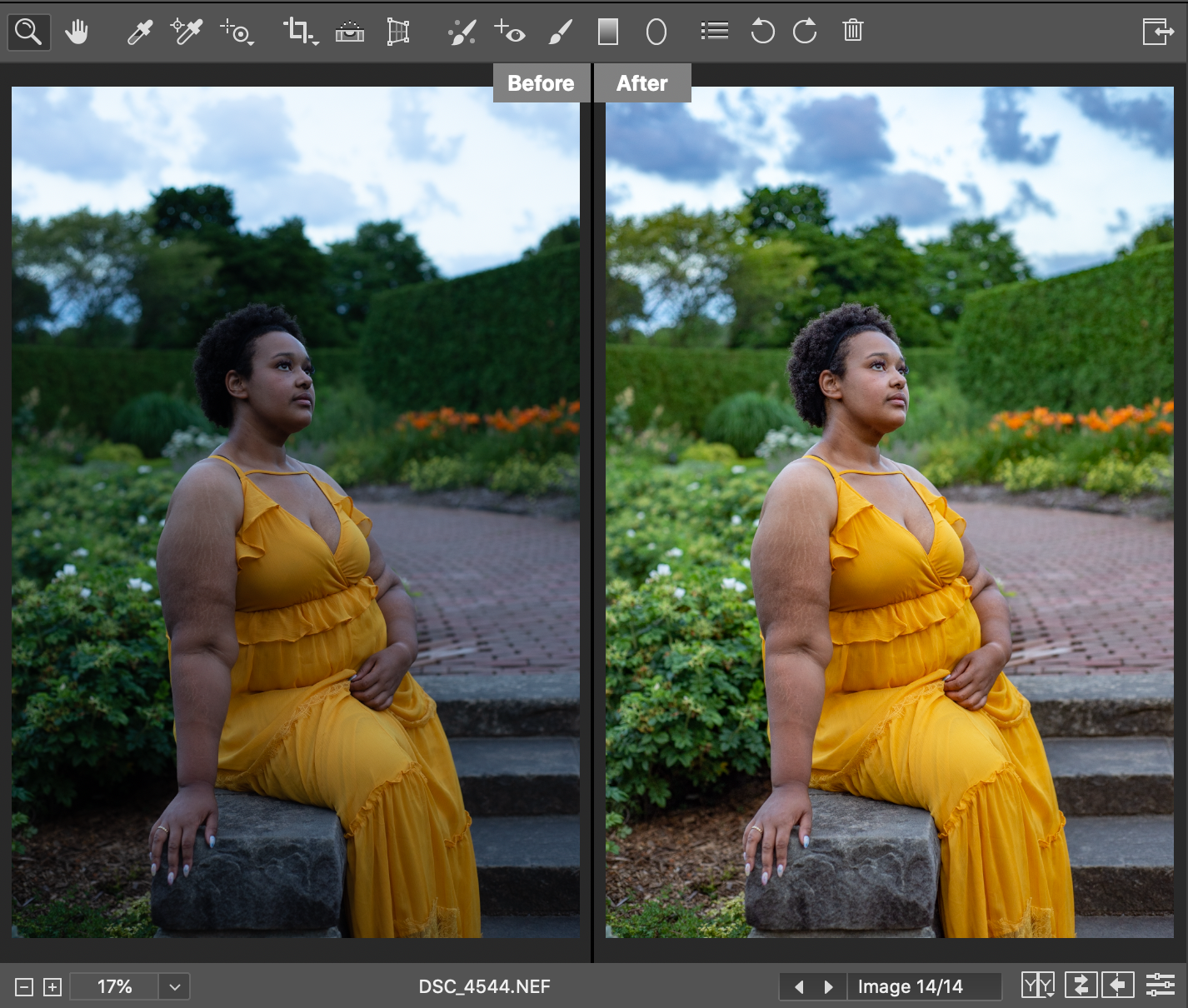The image size is (1188, 1008).
Task: Select the Transform tool
Action: [398, 32]
